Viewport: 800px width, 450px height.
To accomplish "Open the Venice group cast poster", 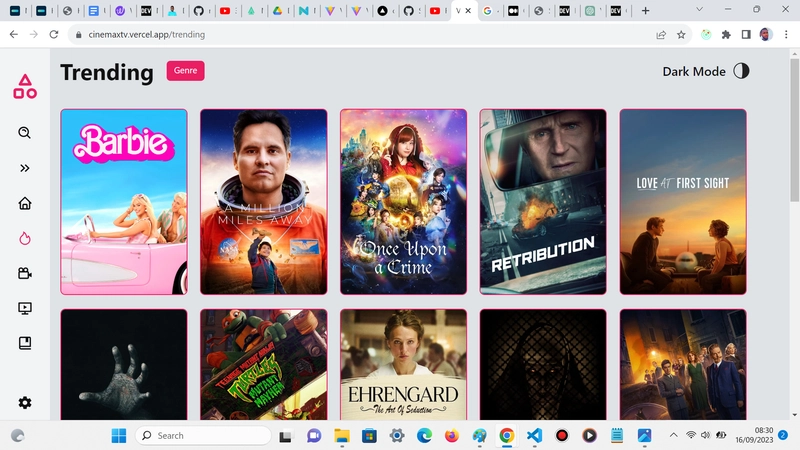I will [x=683, y=364].
